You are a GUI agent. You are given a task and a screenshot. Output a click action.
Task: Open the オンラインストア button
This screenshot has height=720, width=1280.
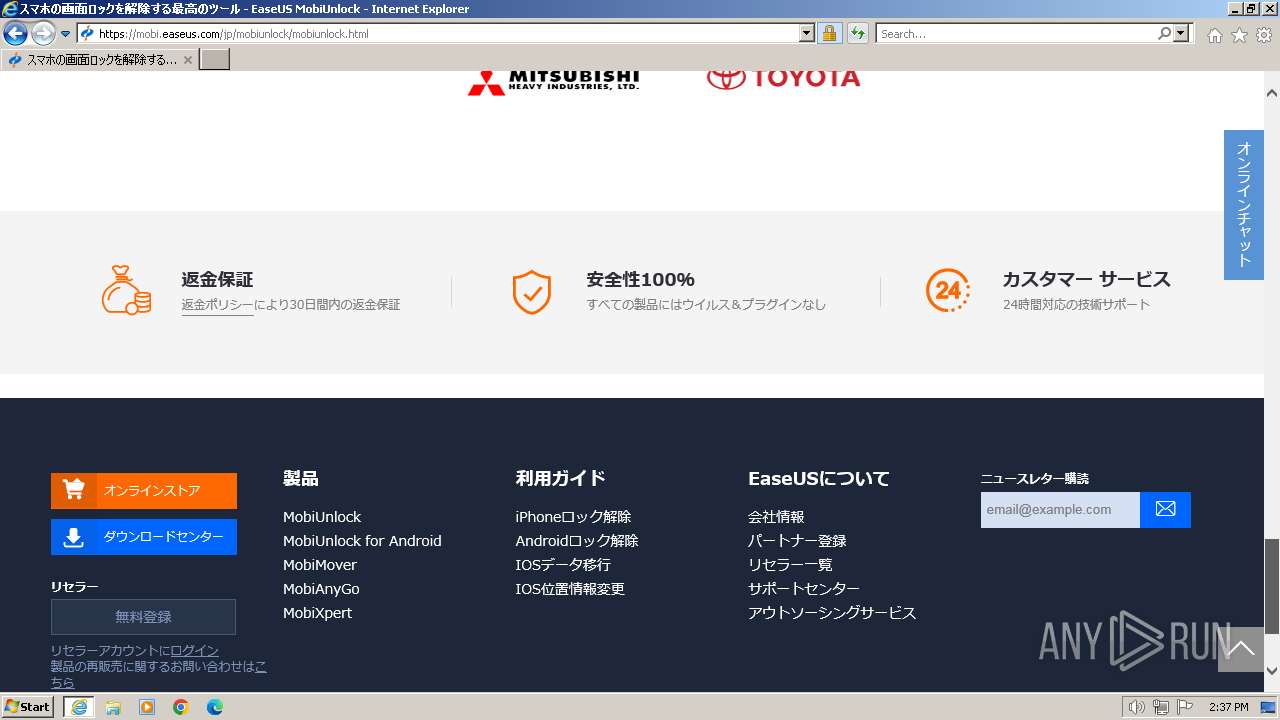(144, 491)
